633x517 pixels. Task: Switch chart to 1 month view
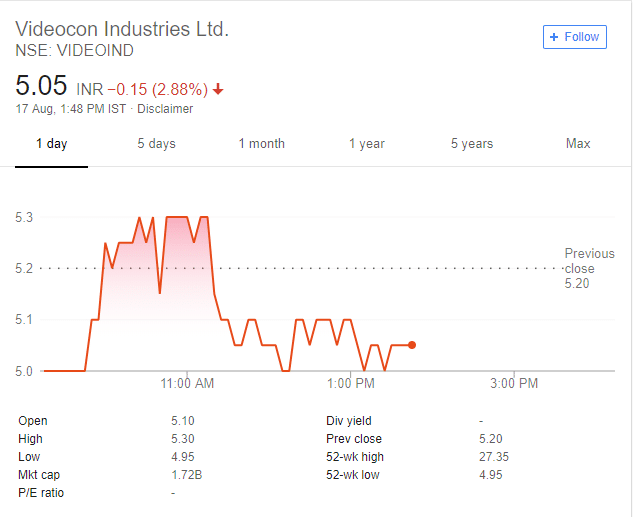262,144
